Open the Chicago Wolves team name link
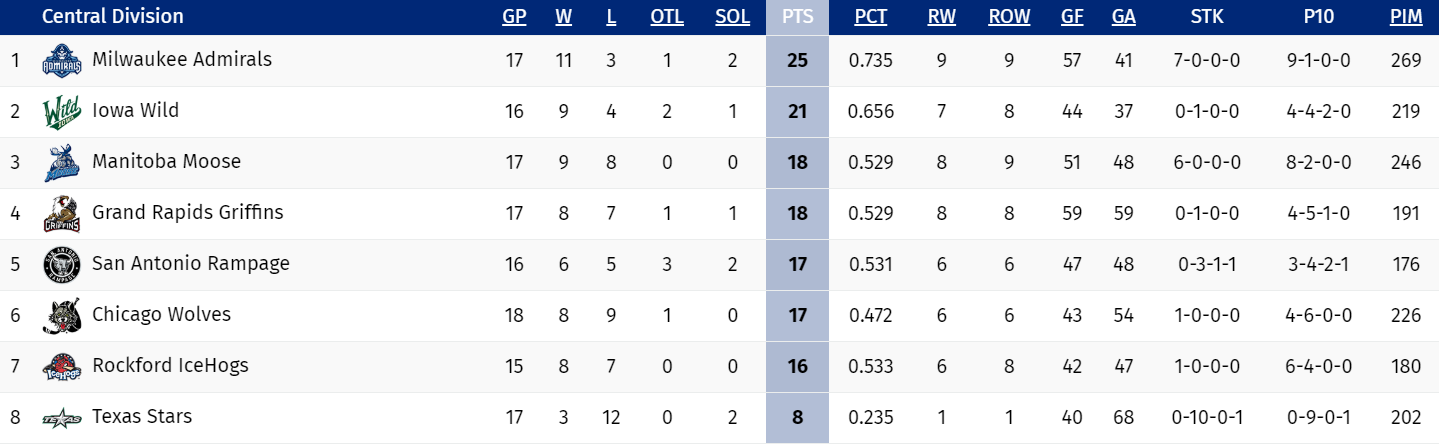The width and height of the screenshot is (1440, 444). pos(161,315)
